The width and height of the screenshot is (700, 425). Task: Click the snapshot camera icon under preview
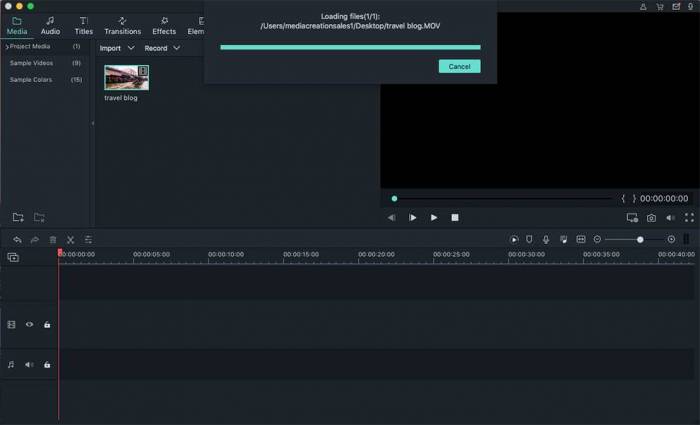(x=651, y=217)
